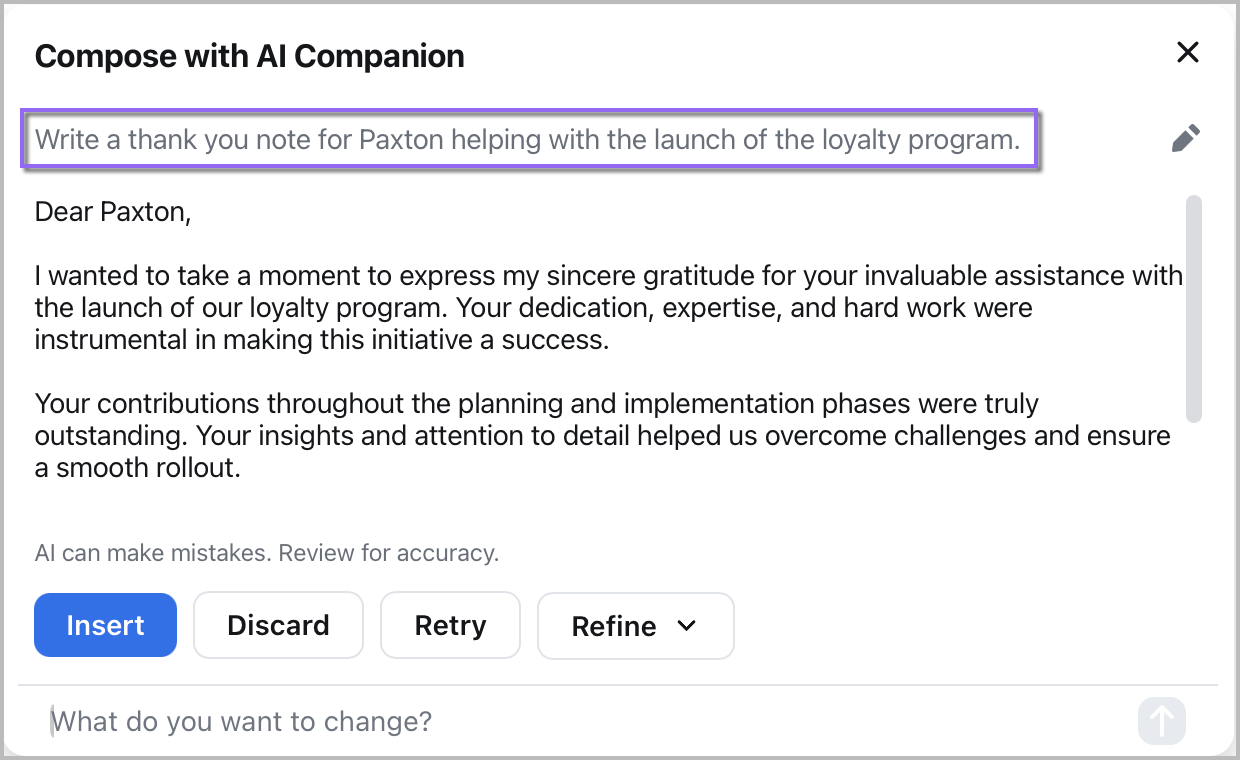Edit the prompt using the pencil icon

(x=1185, y=138)
